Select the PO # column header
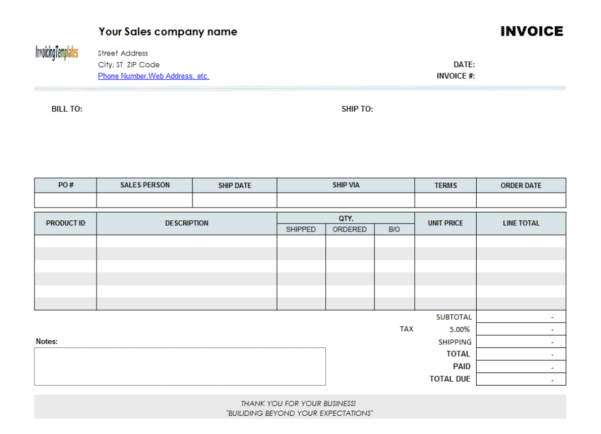This screenshot has height=434, width=601. (x=65, y=185)
